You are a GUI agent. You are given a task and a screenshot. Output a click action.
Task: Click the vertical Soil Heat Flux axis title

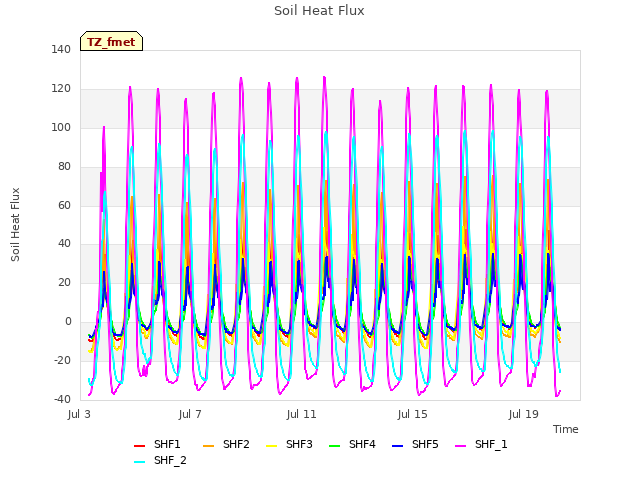[x=15, y=225]
